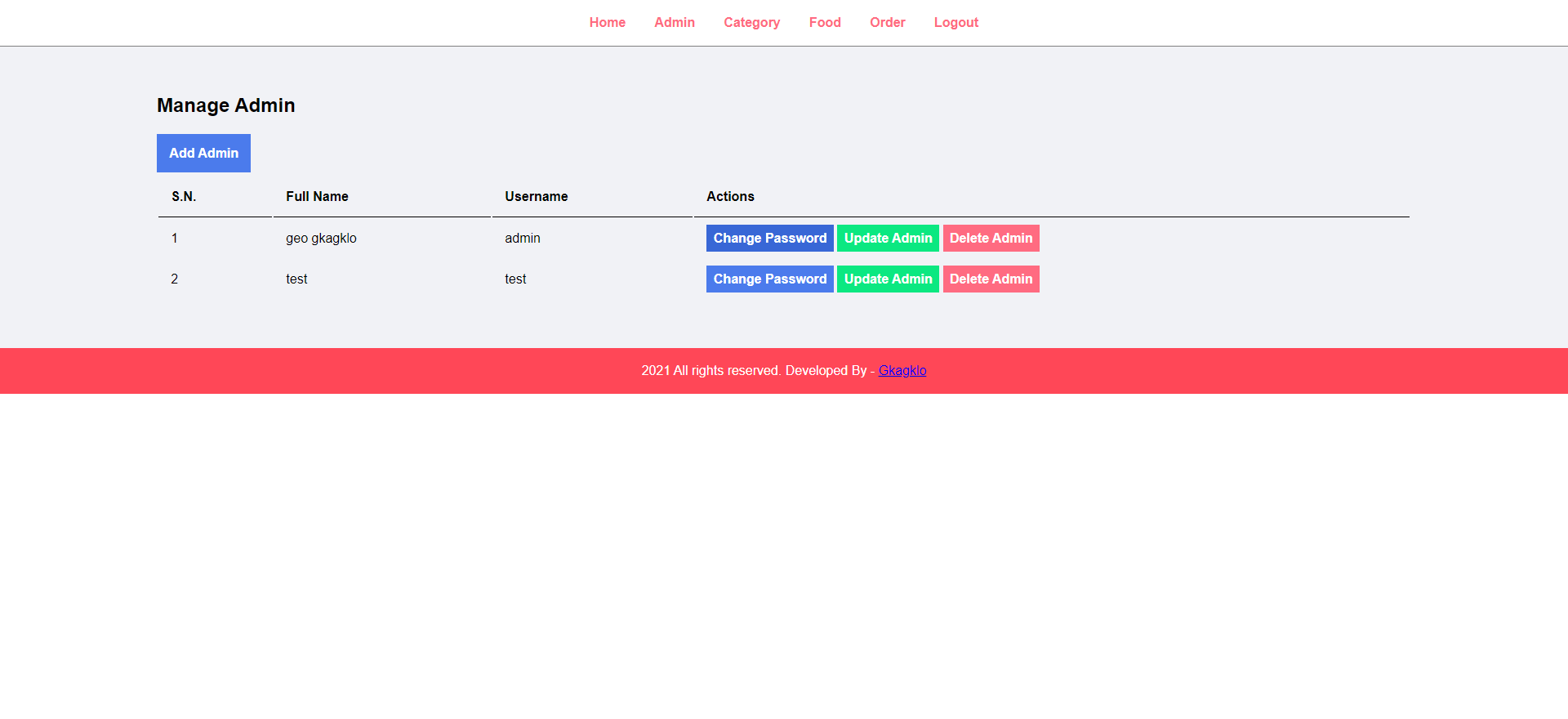Click the Add Admin button
Viewport: 1568px width, 719px height.
click(x=203, y=153)
